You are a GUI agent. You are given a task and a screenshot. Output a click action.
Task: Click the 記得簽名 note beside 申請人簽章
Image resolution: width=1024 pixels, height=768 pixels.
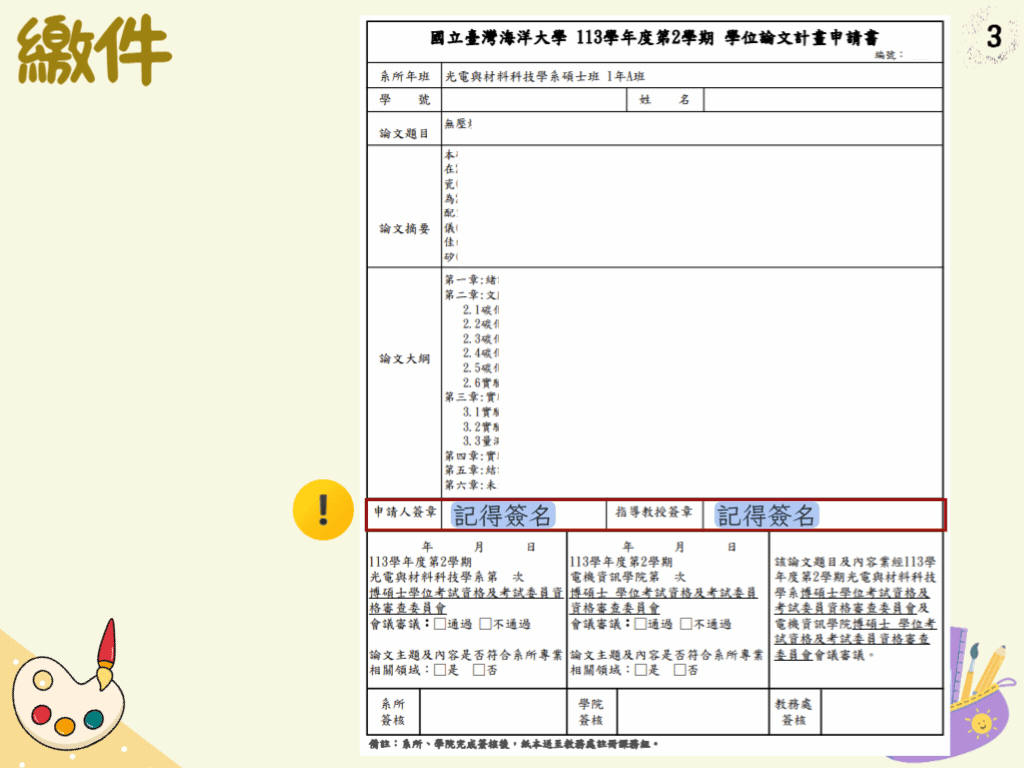503,515
